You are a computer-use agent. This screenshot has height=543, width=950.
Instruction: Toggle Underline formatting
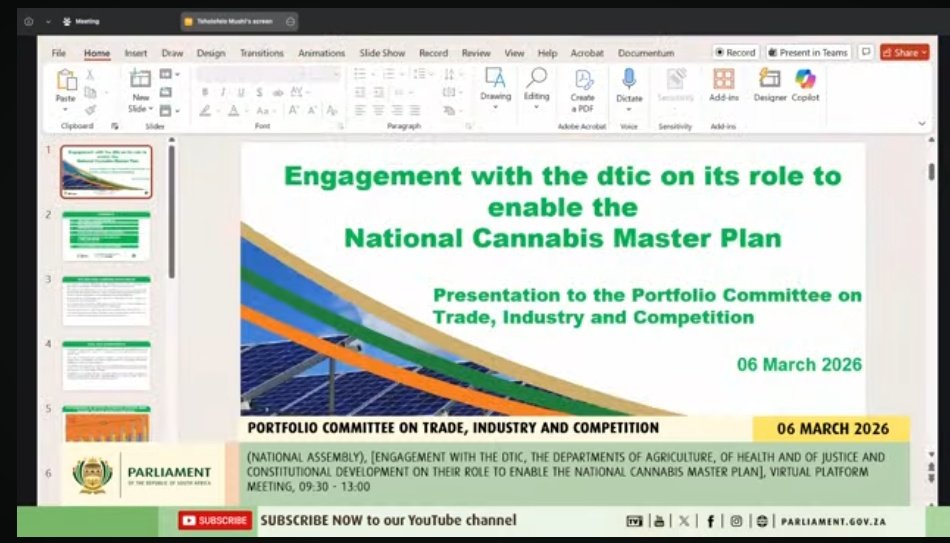pos(241,92)
